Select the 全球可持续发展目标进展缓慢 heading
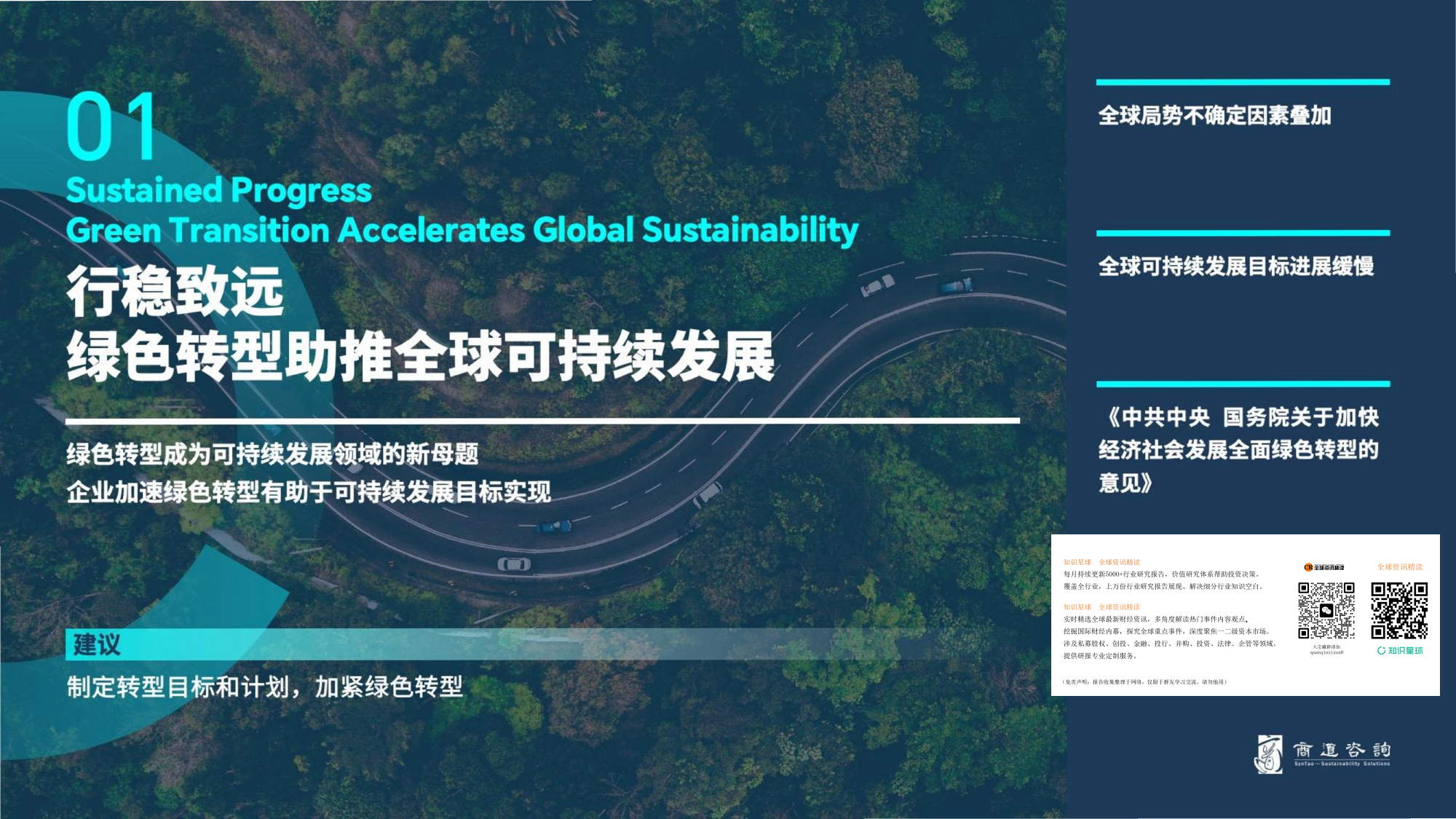Viewport: 1456px width, 819px height. tap(1235, 266)
